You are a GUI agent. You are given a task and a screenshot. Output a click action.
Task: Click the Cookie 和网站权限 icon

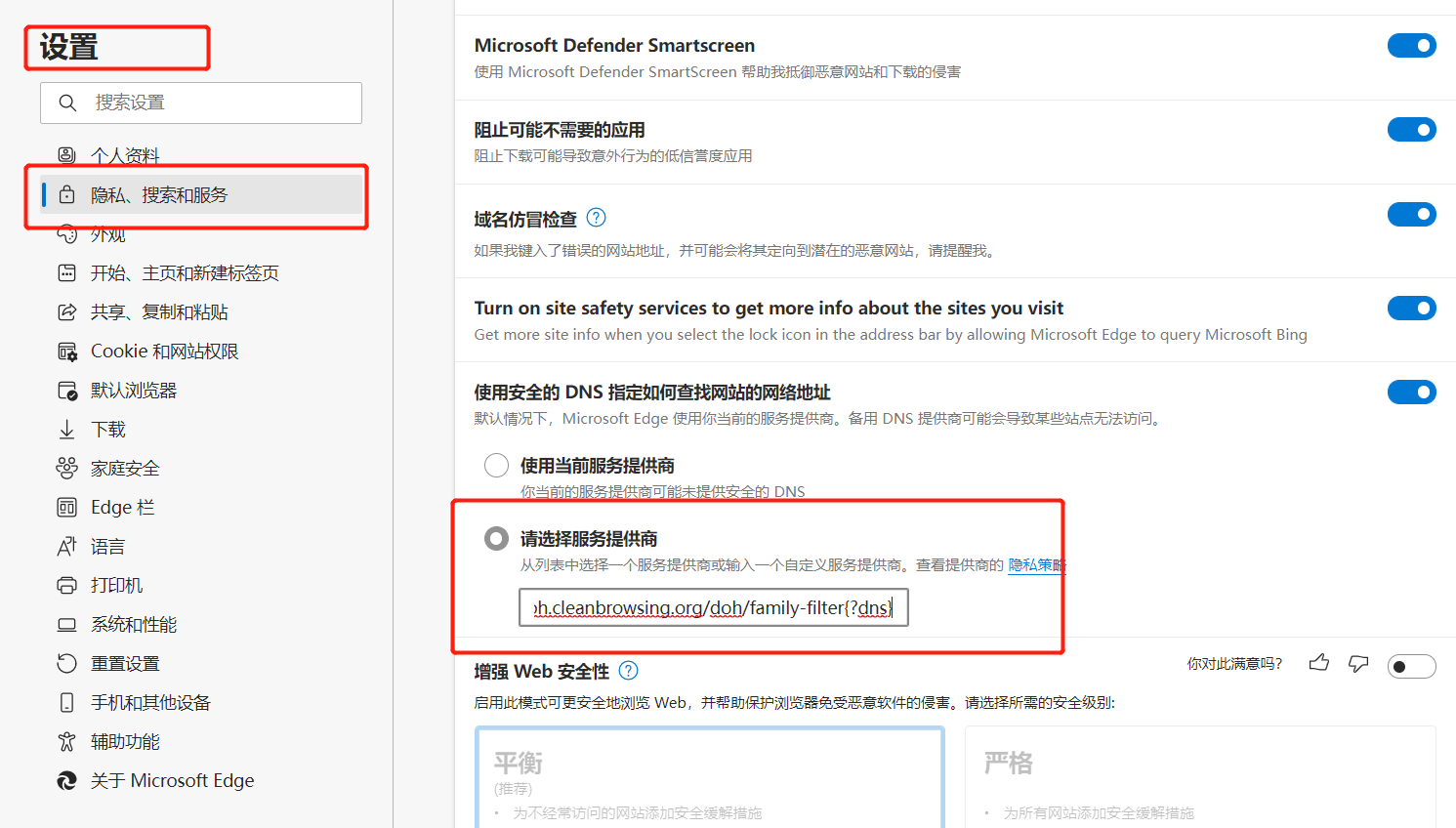(x=66, y=351)
